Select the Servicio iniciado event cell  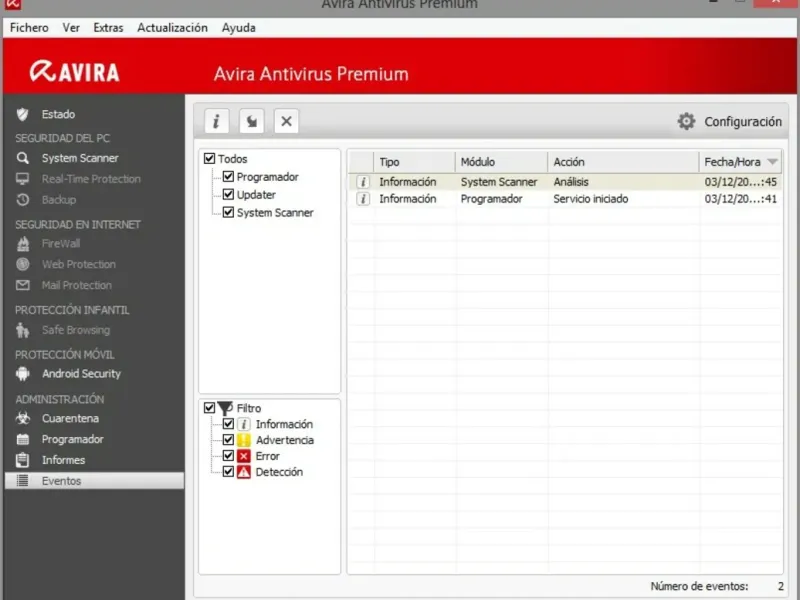pos(591,199)
